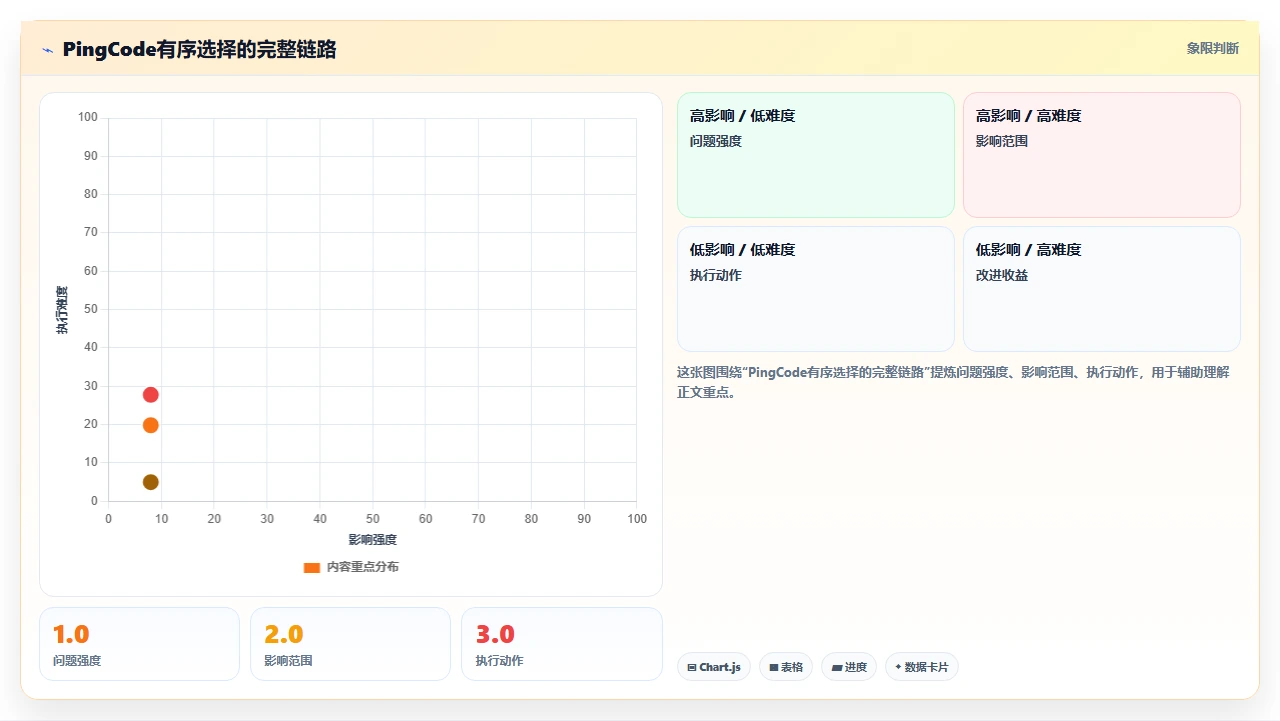Image resolution: width=1280 pixels, height=721 pixels.
Task: Select the 低影响 / 高难度 quadrant card
Action: (1102, 289)
